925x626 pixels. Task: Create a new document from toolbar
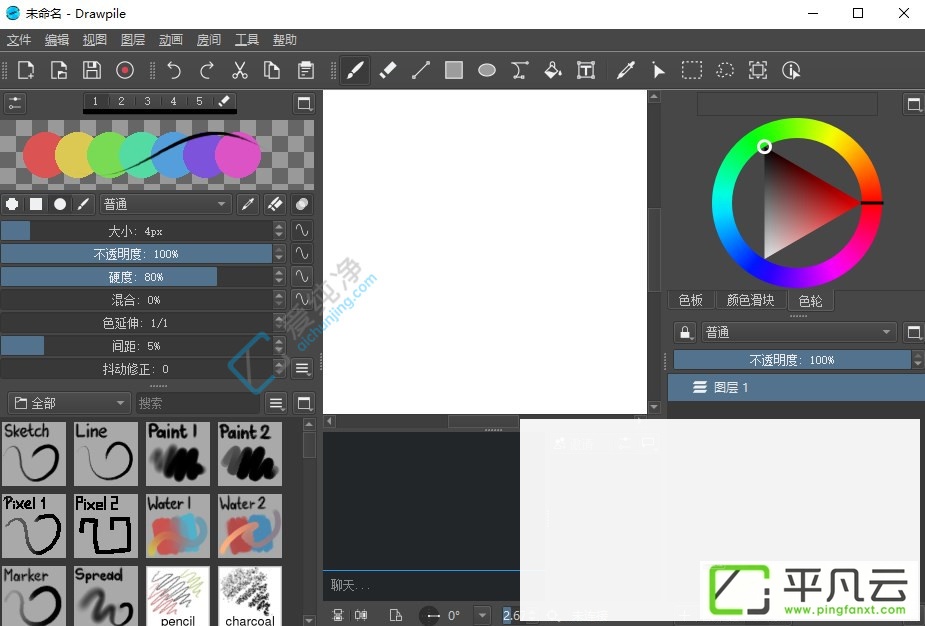click(26, 70)
